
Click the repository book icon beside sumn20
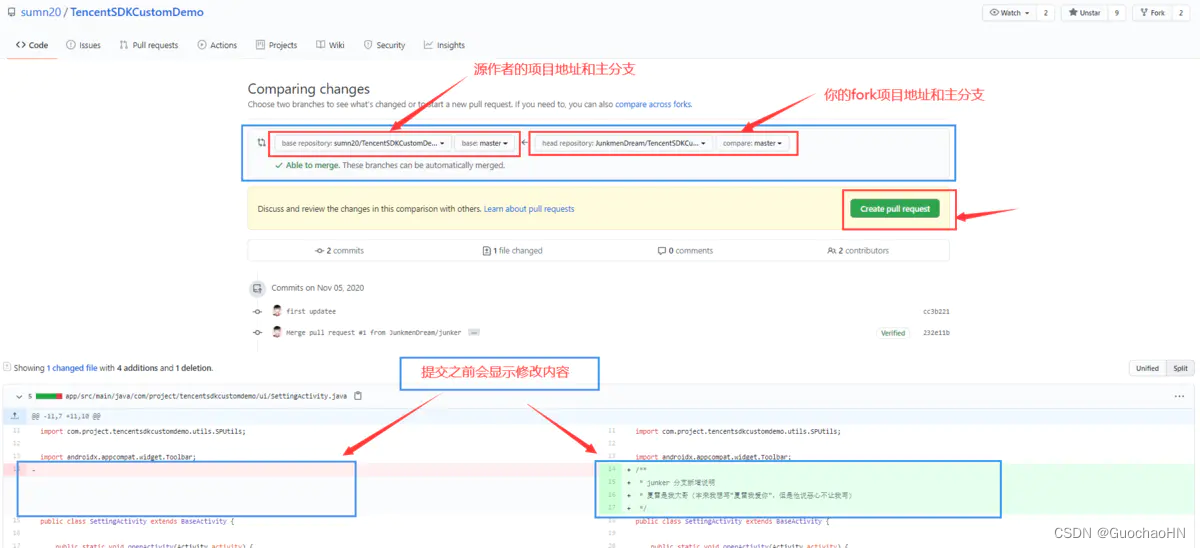pos(11,13)
